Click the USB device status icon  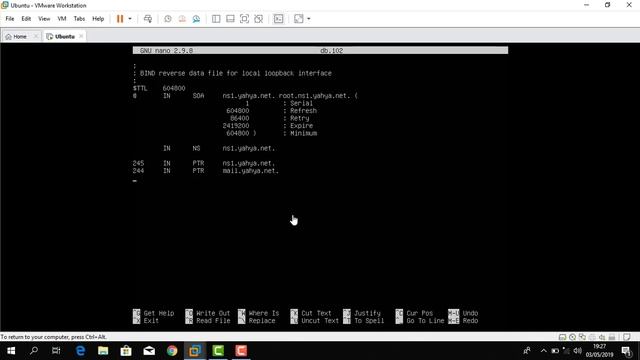[611, 337]
